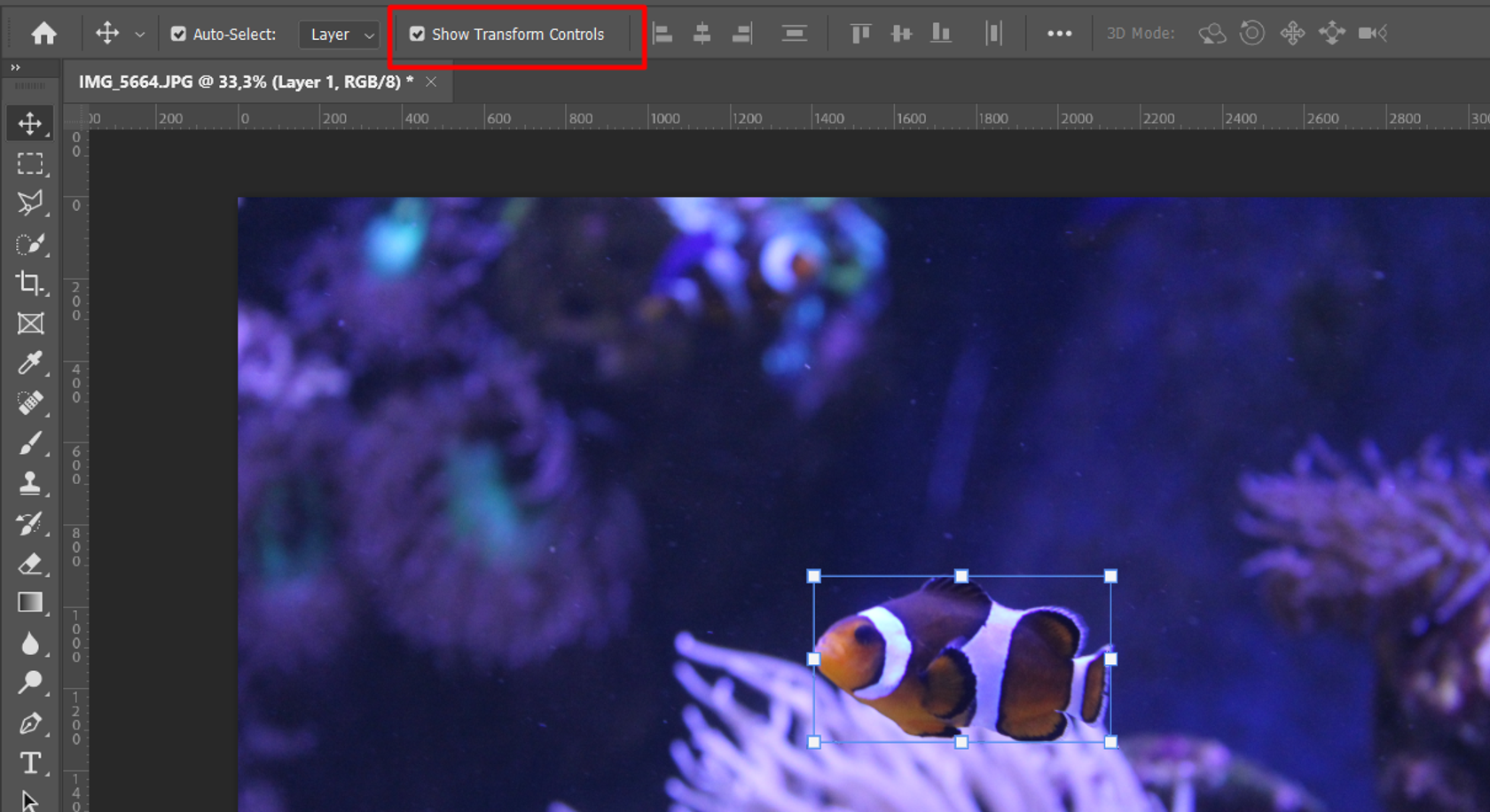Select the Horizontal Type tool
This screenshot has height=812, width=1490.
click(x=29, y=762)
